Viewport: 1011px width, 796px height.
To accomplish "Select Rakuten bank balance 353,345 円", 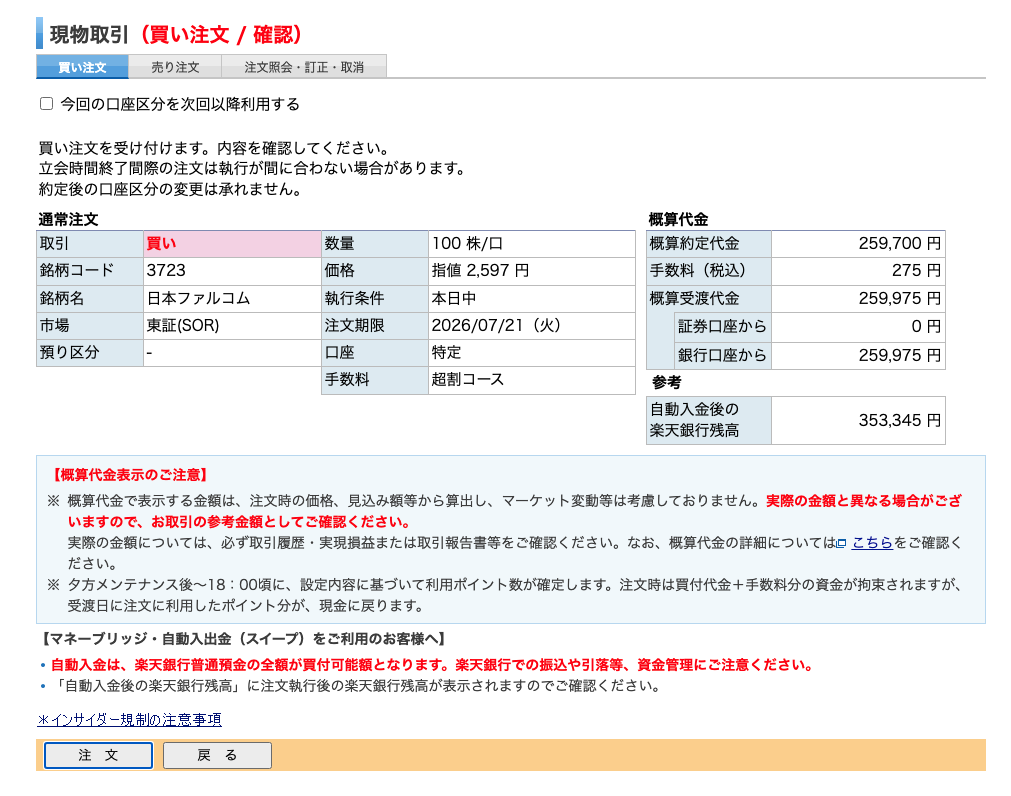I will tap(899, 420).
